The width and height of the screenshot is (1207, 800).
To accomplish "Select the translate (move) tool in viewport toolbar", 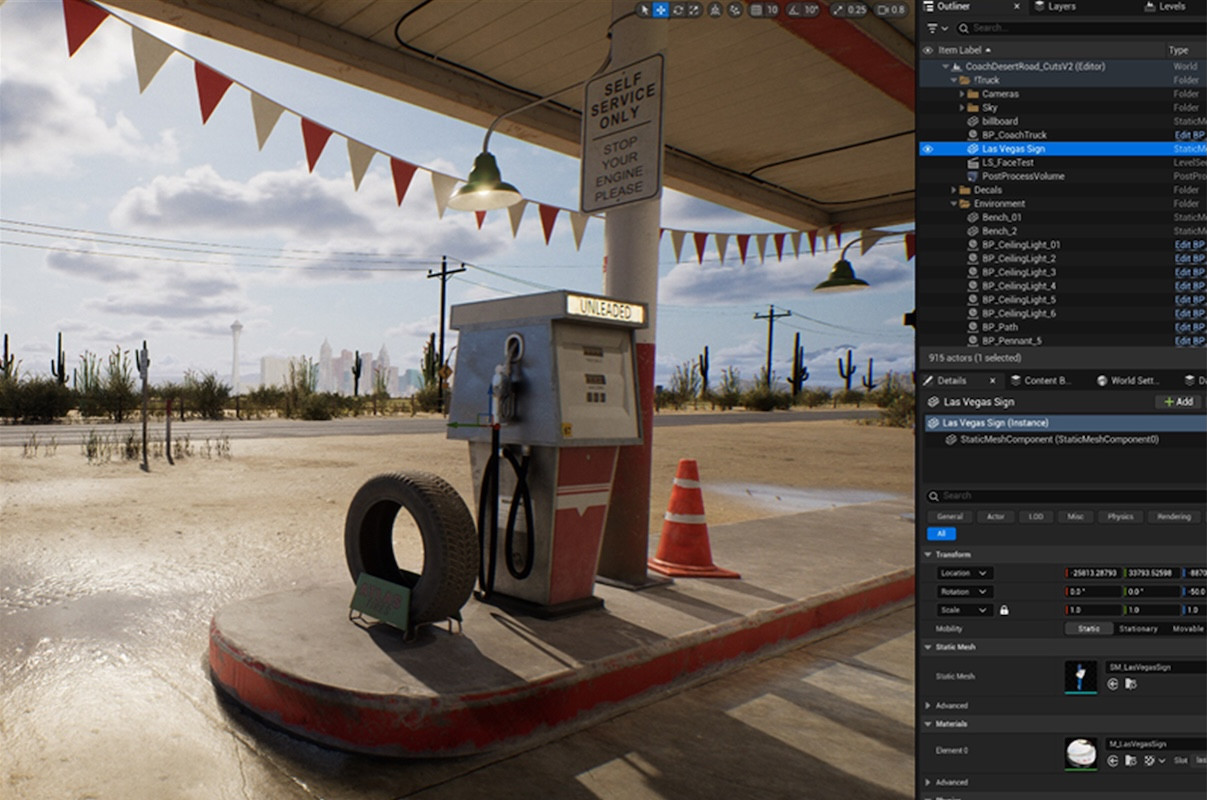I will click(x=661, y=10).
